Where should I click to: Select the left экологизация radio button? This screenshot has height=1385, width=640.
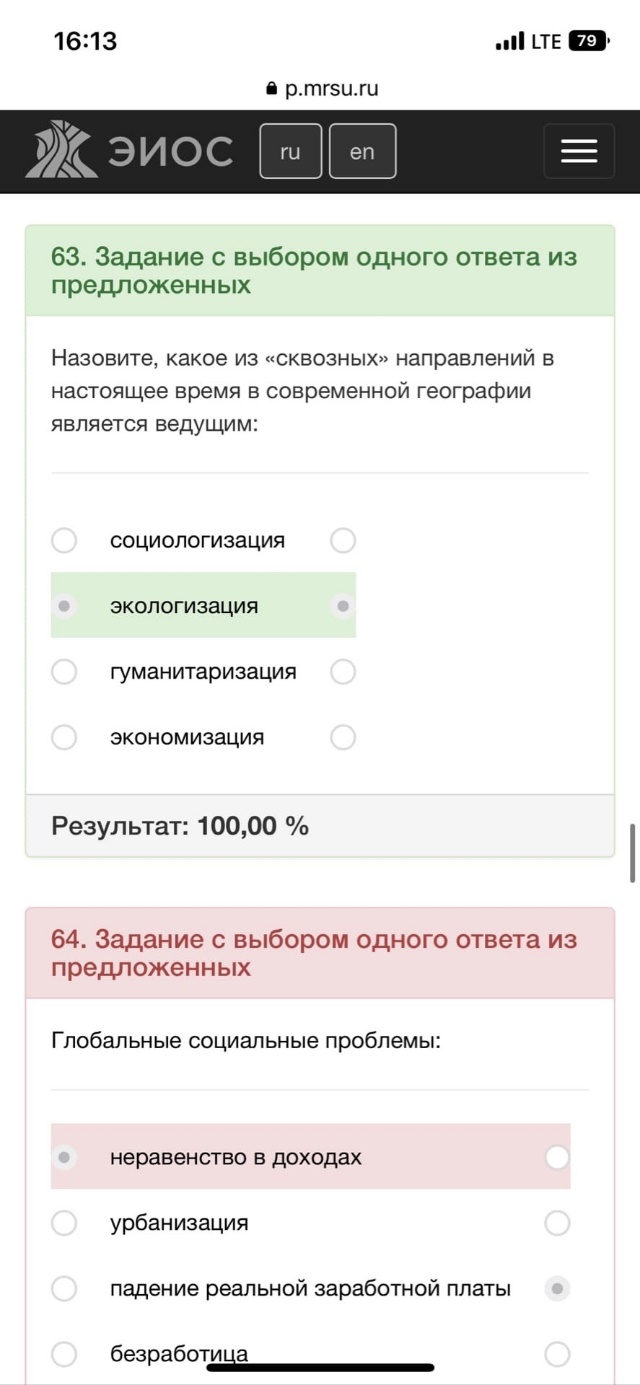pos(64,606)
